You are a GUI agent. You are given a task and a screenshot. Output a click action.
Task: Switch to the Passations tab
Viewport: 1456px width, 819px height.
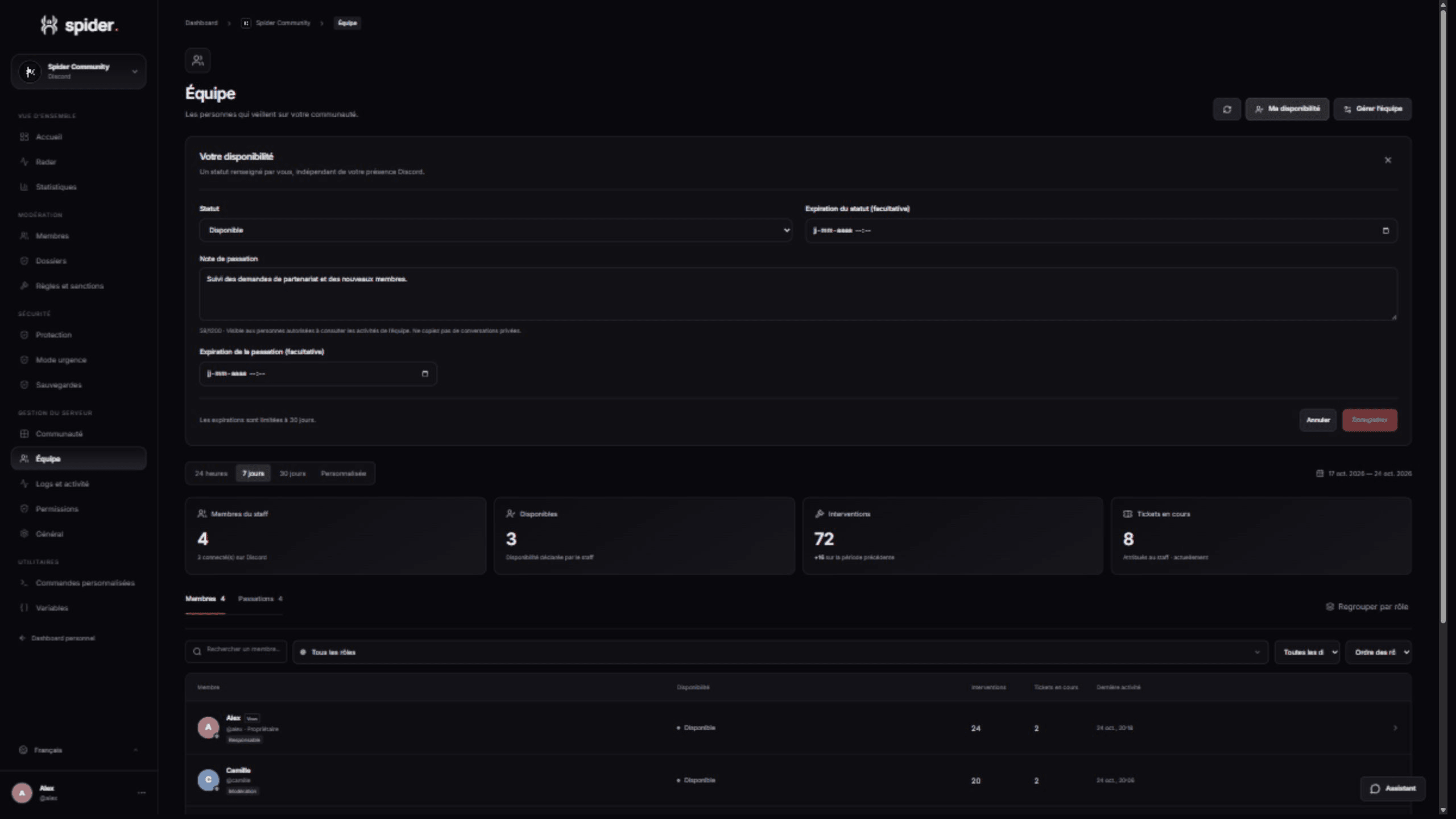(x=260, y=599)
